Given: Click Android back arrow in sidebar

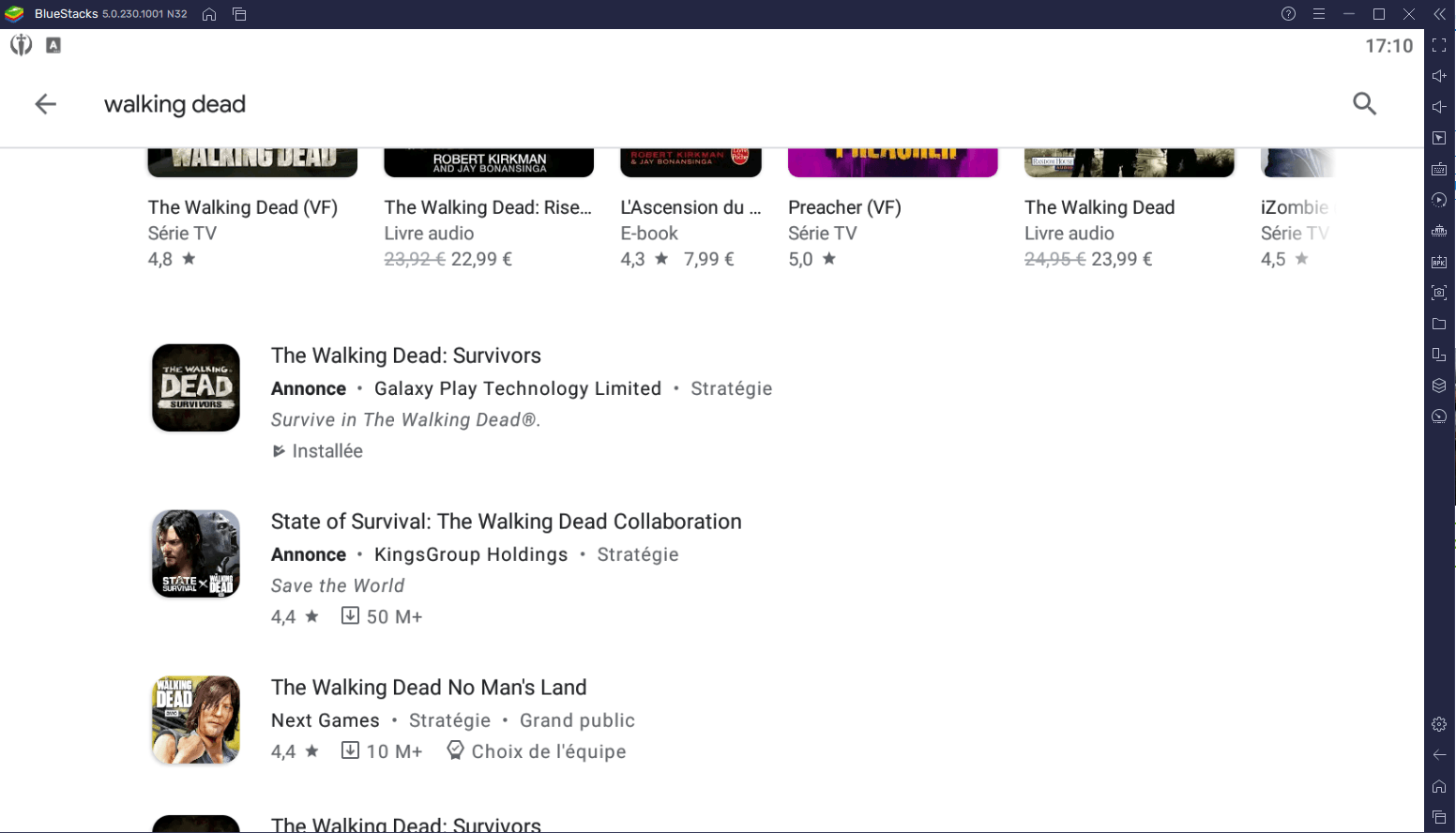Looking at the screenshot, I should (x=1439, y=755).
